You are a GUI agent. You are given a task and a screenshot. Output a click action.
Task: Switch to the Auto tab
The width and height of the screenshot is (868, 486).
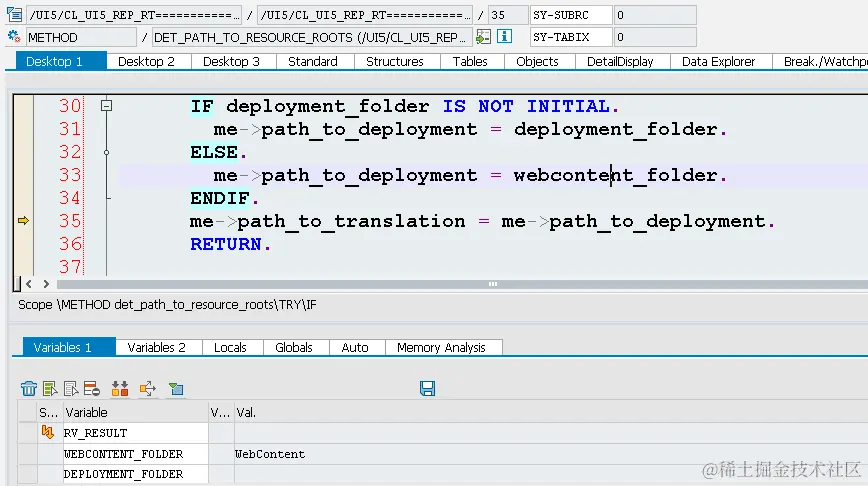coord(355,348)
